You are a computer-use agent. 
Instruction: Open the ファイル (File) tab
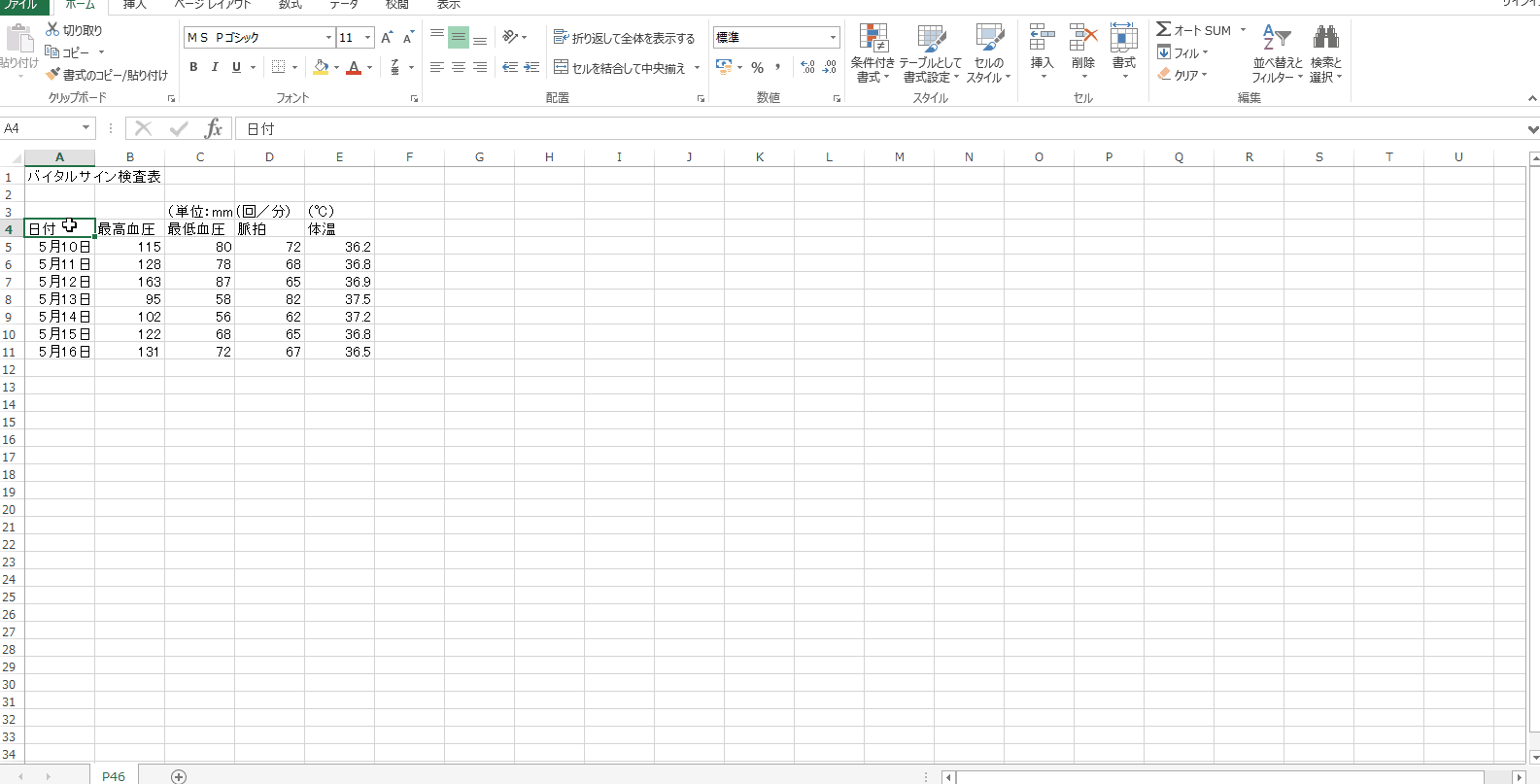tap(21, 5)
